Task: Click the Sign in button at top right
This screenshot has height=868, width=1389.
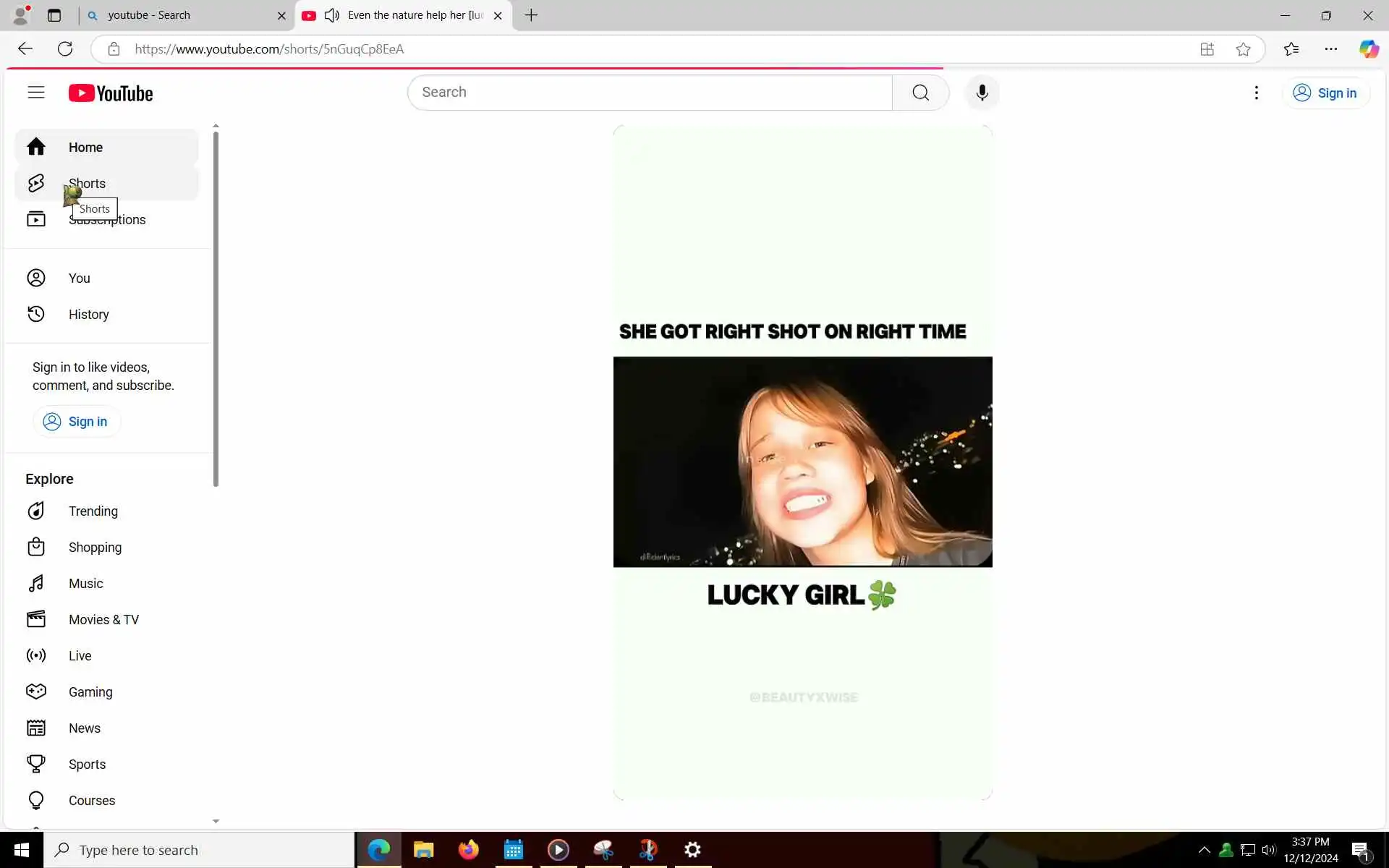Action: [1325, 93]
